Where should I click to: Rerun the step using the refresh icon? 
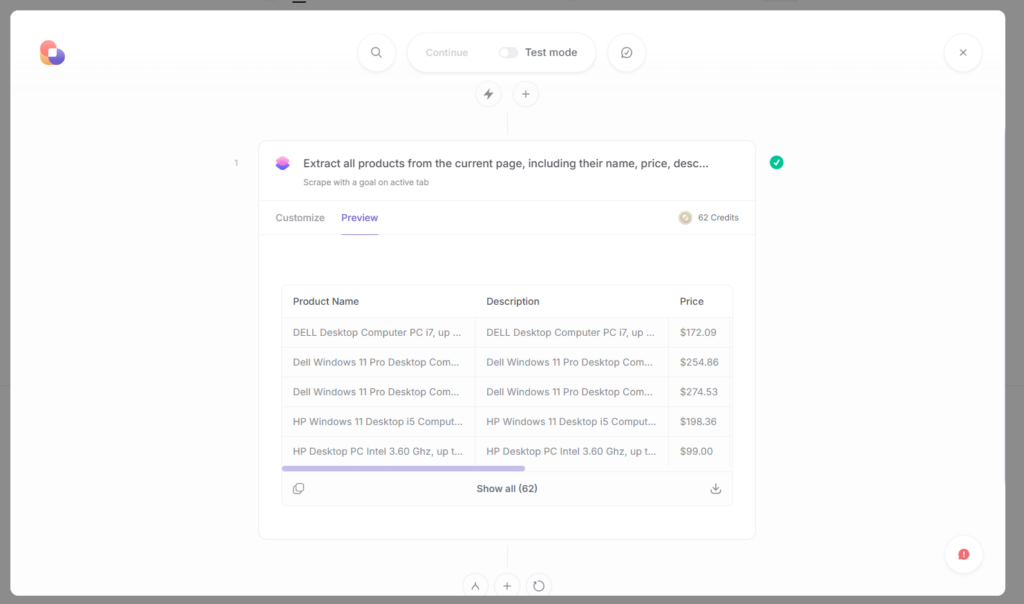click(x=539, y=585)
